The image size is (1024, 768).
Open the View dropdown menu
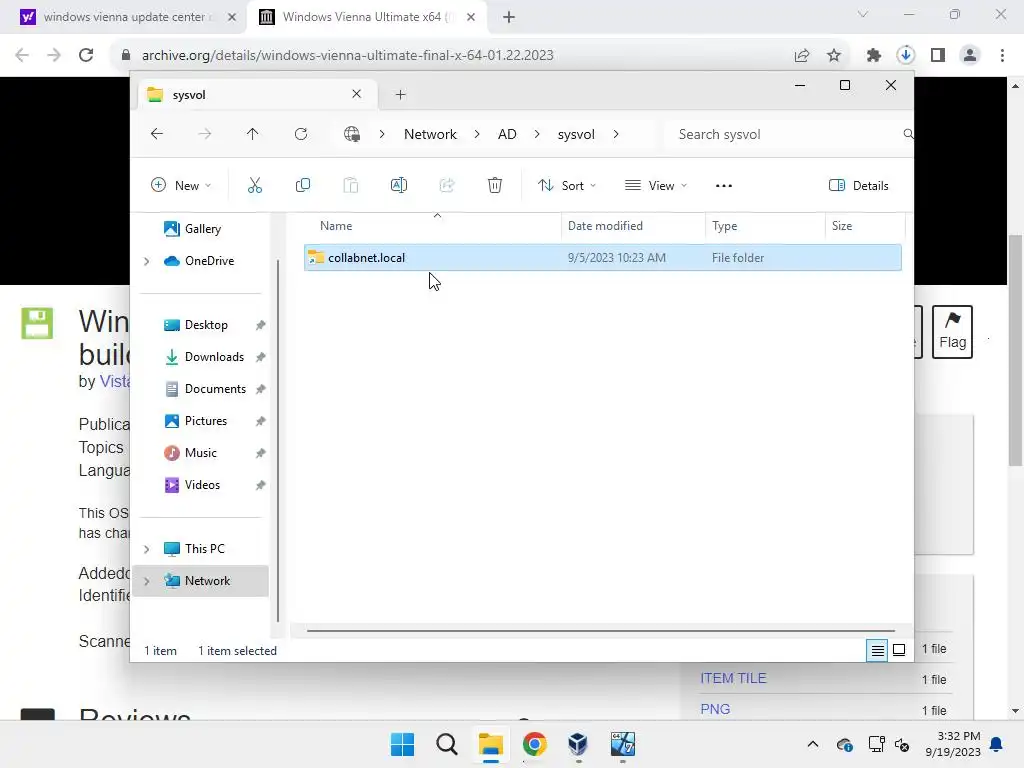click(656, 185)
